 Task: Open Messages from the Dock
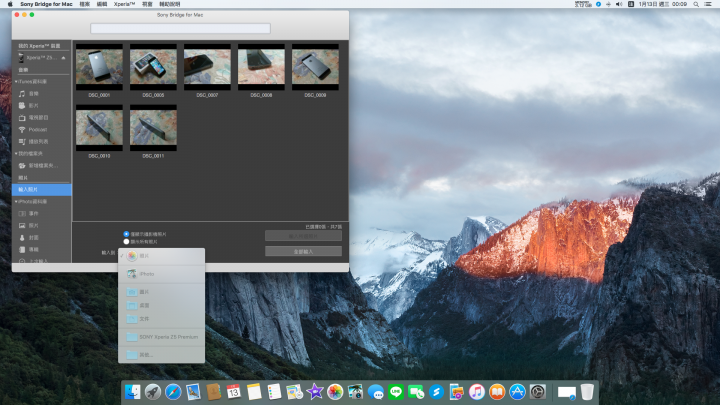click(376, 392)
